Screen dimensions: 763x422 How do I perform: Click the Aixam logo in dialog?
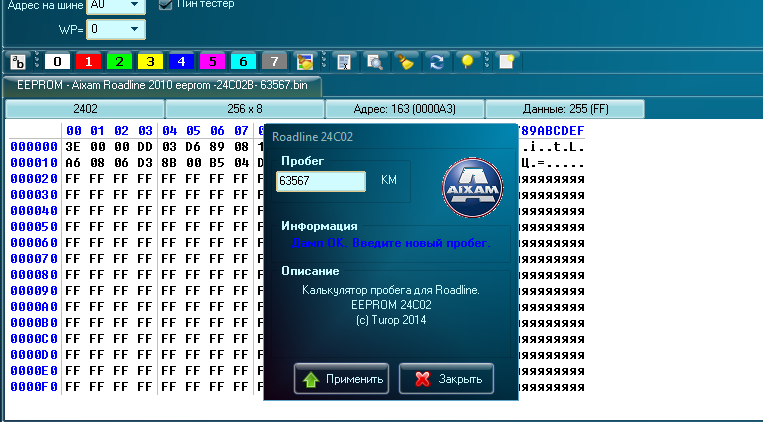(x=472, y=187)
